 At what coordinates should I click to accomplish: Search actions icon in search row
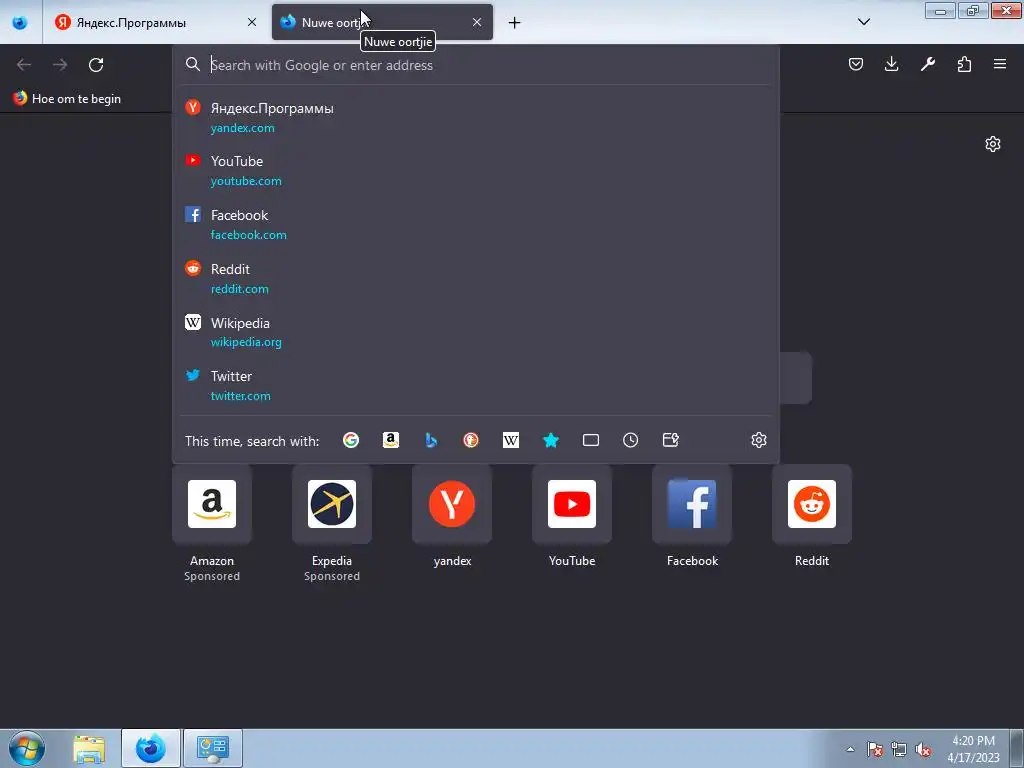pos(671,440)
